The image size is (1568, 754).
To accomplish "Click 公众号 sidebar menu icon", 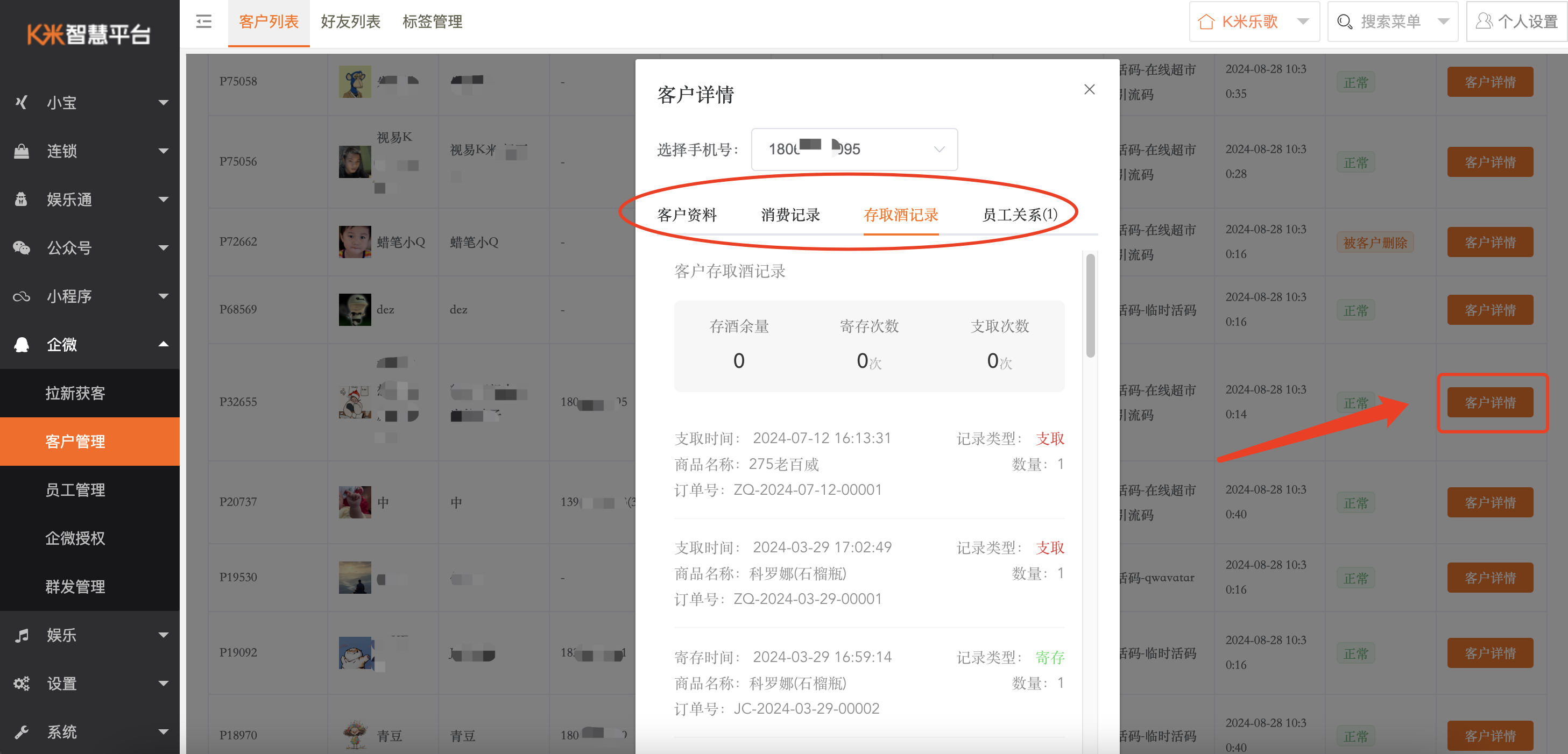I will (22, 248).
